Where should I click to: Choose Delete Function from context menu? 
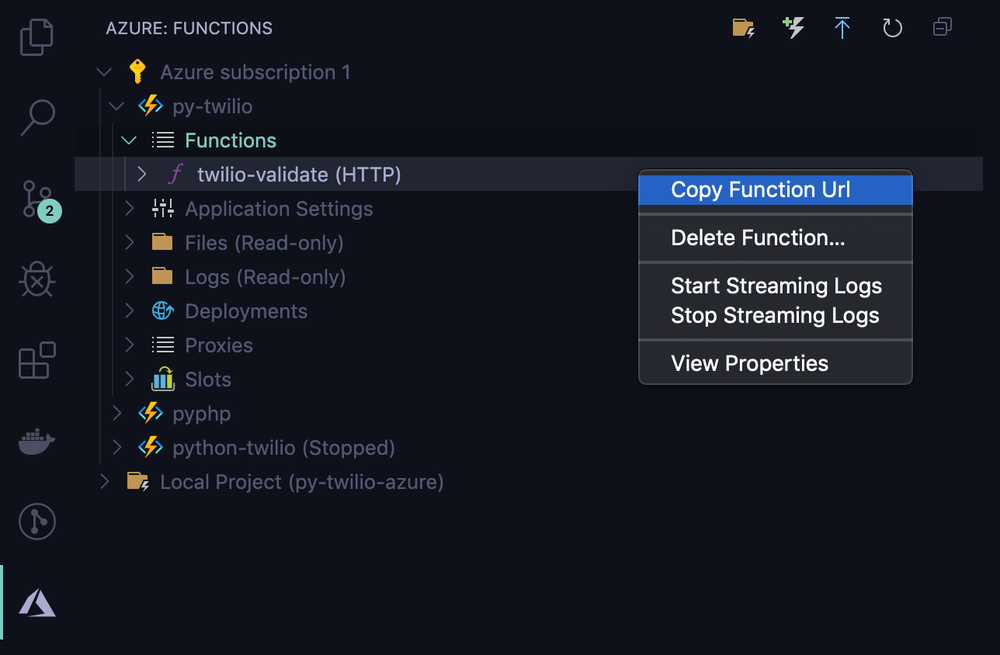(x=775, y=238)
